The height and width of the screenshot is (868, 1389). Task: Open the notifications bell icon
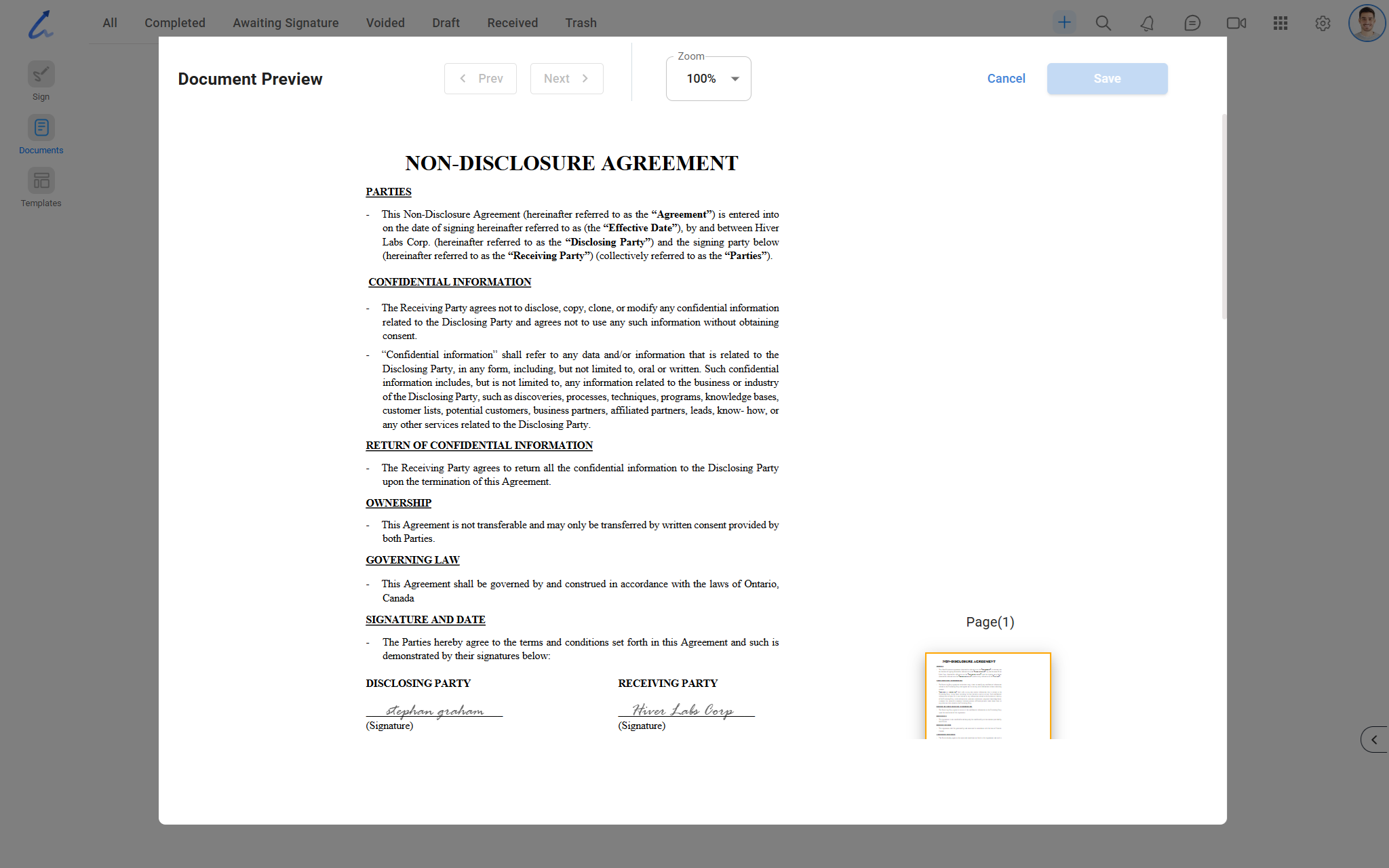tap(1147, 23)
